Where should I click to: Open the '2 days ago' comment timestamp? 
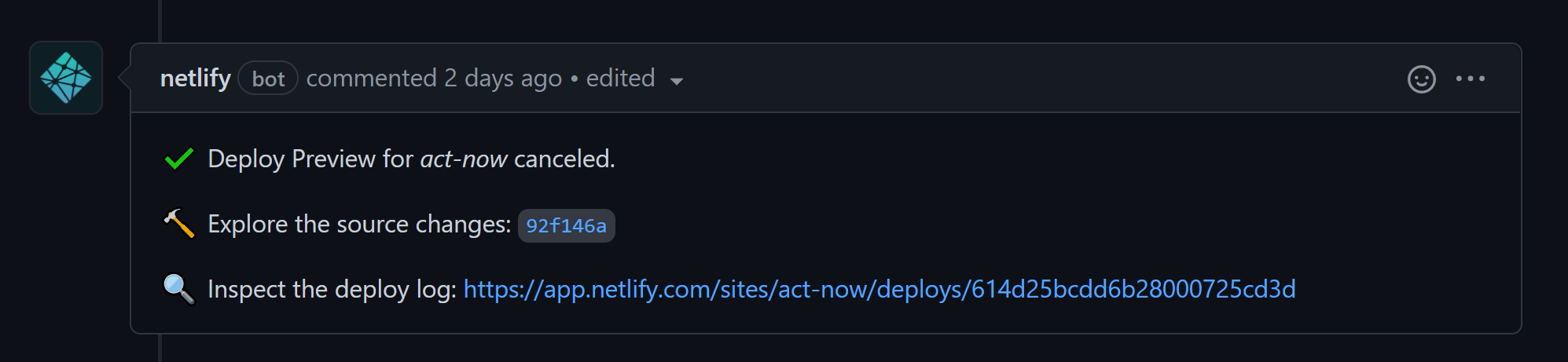(502, 79)
